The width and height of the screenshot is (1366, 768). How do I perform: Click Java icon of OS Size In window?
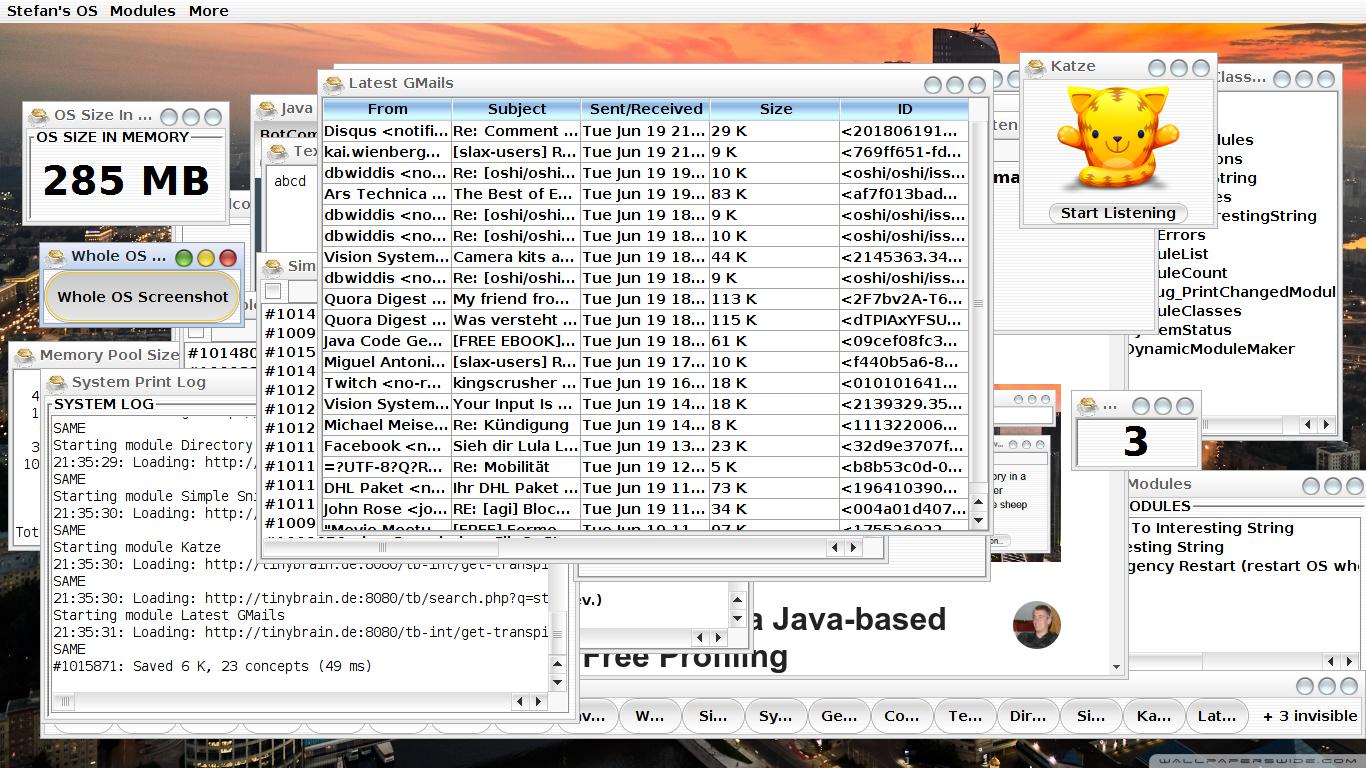coord(39,116)
